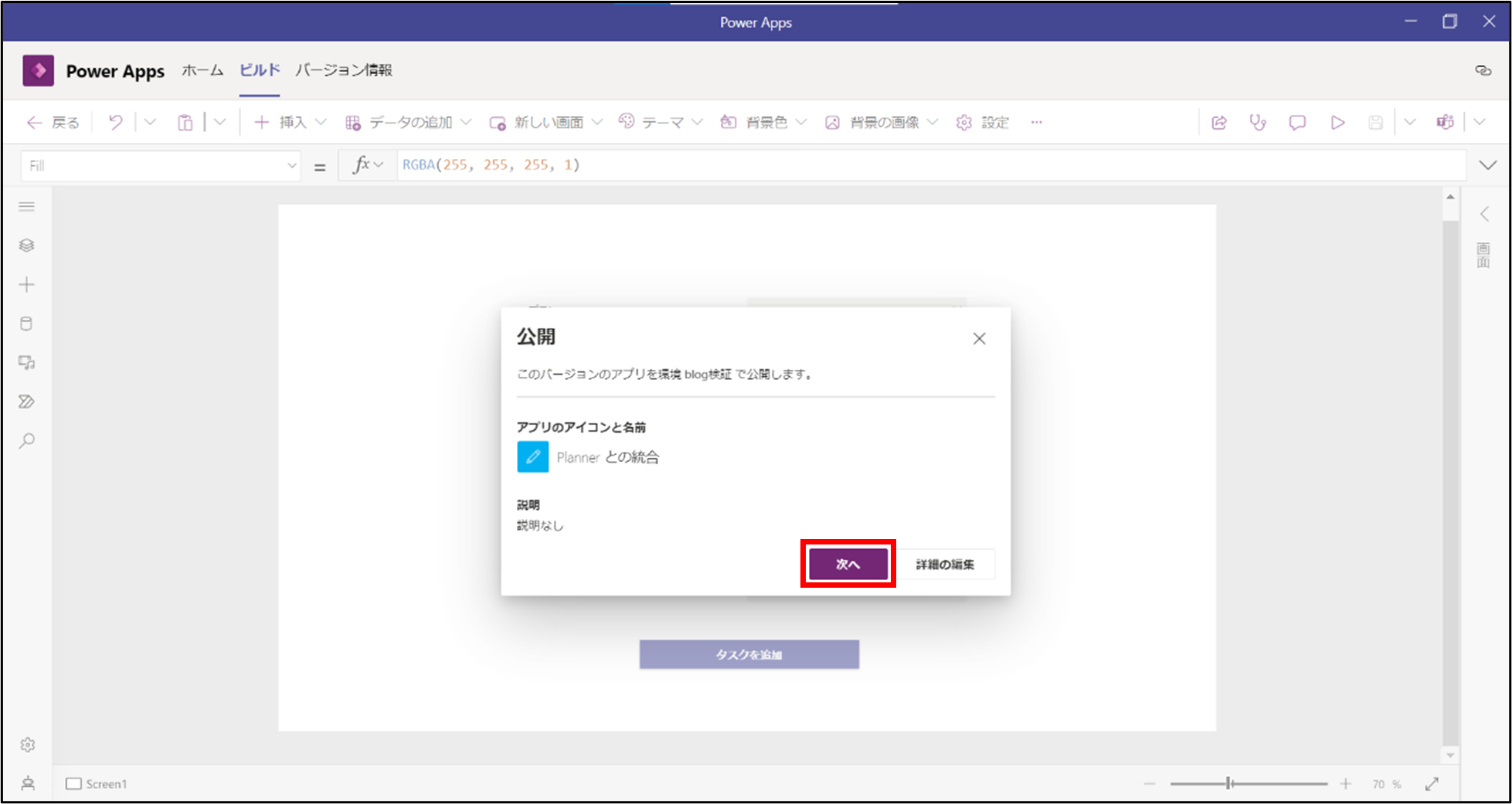Click the zoom in plus icon
The width and height of the screenshot is (1512, 804).
(1346, 783)
